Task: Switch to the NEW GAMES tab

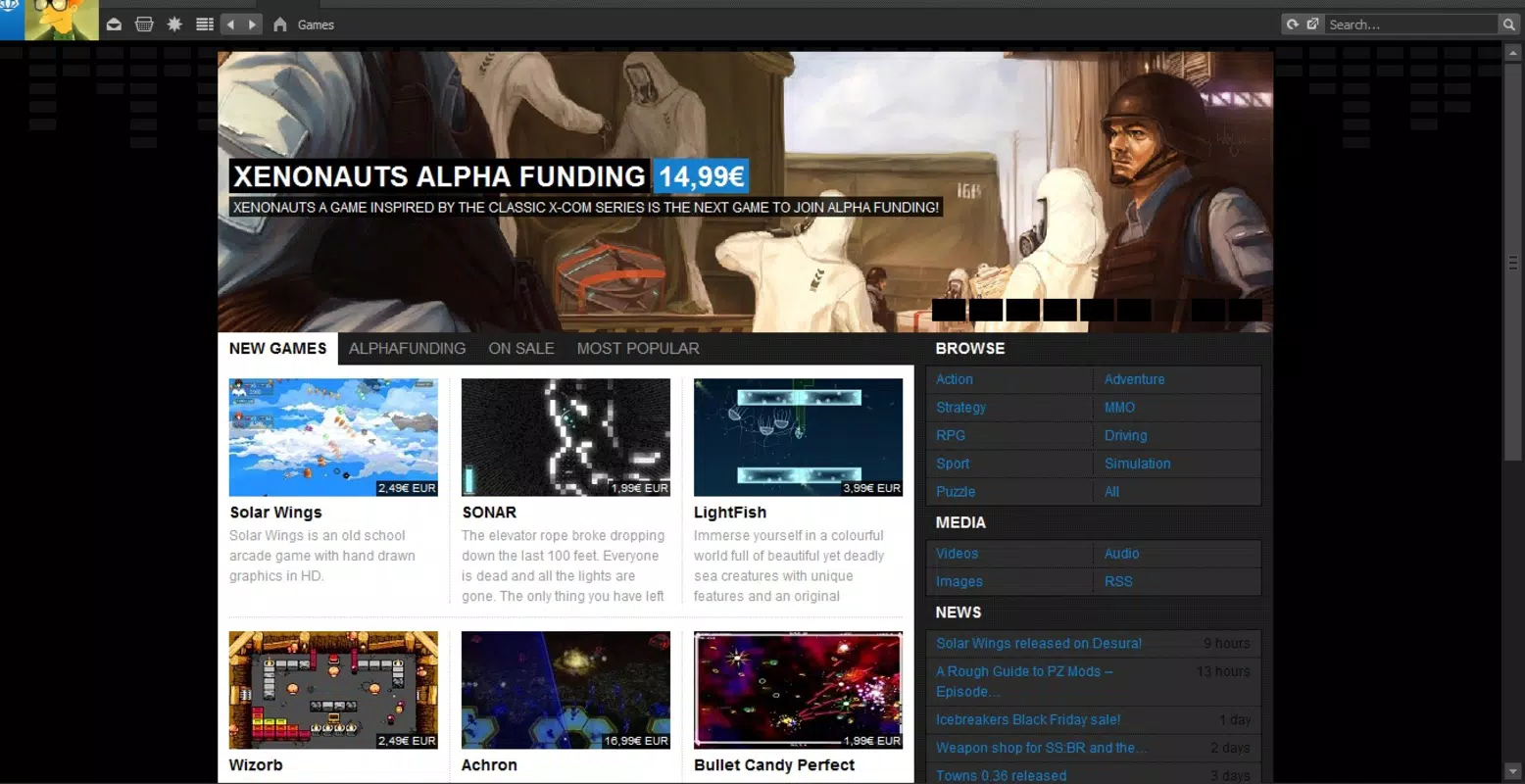Action: [277, 349]
